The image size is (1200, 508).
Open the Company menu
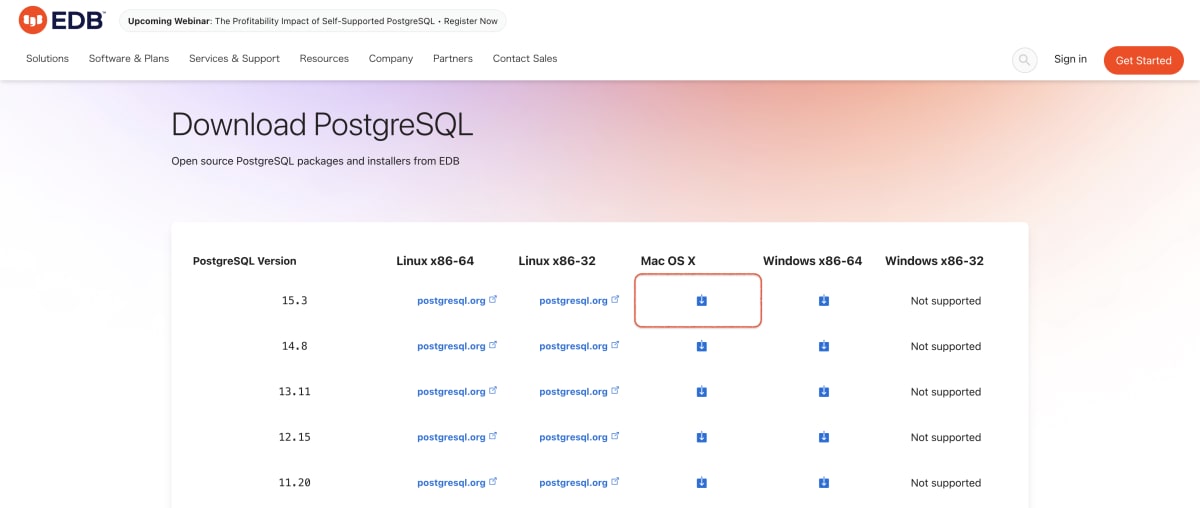[391, 59]
